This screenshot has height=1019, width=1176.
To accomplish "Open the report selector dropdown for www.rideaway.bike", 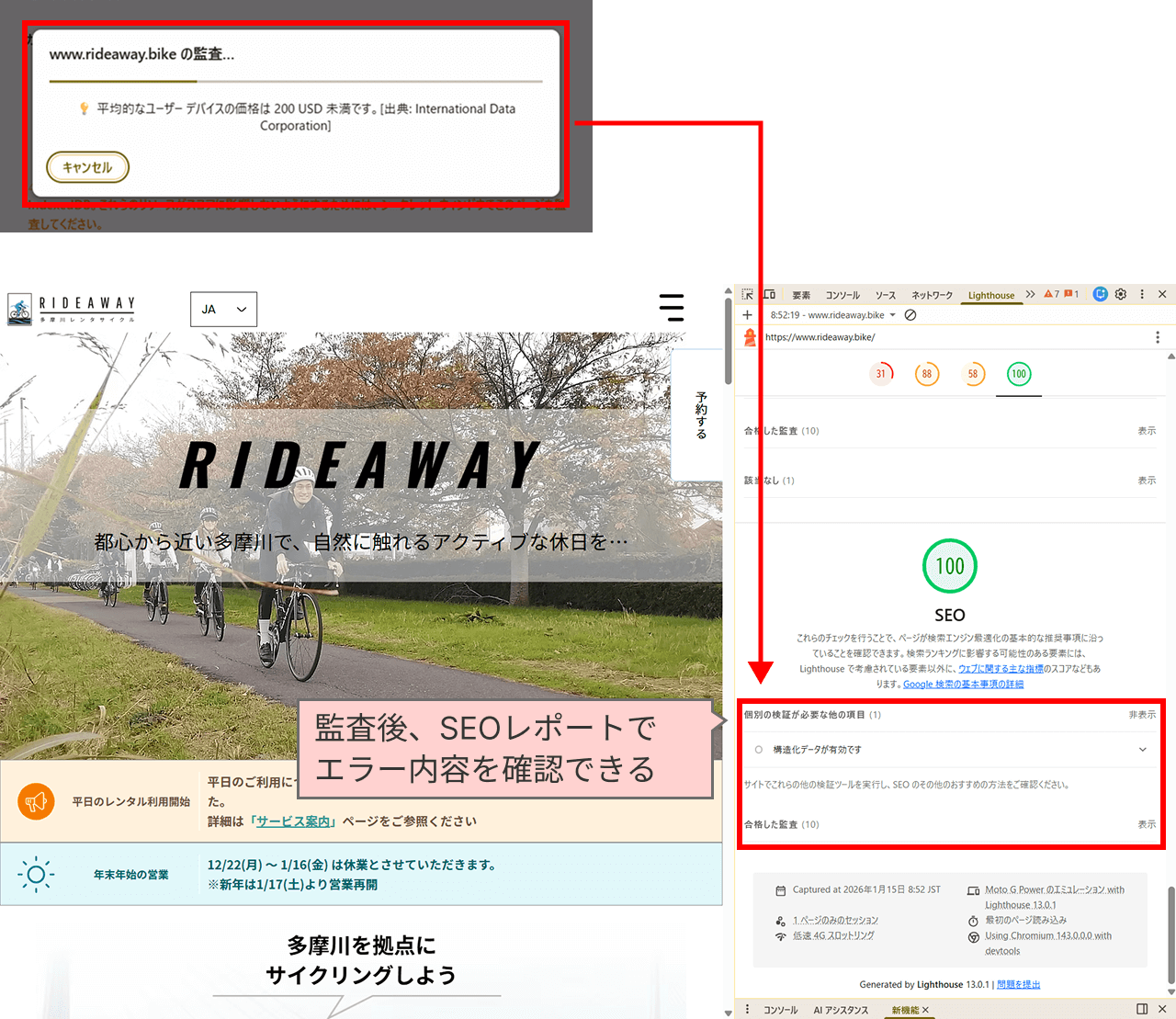I will pos(892,315).
